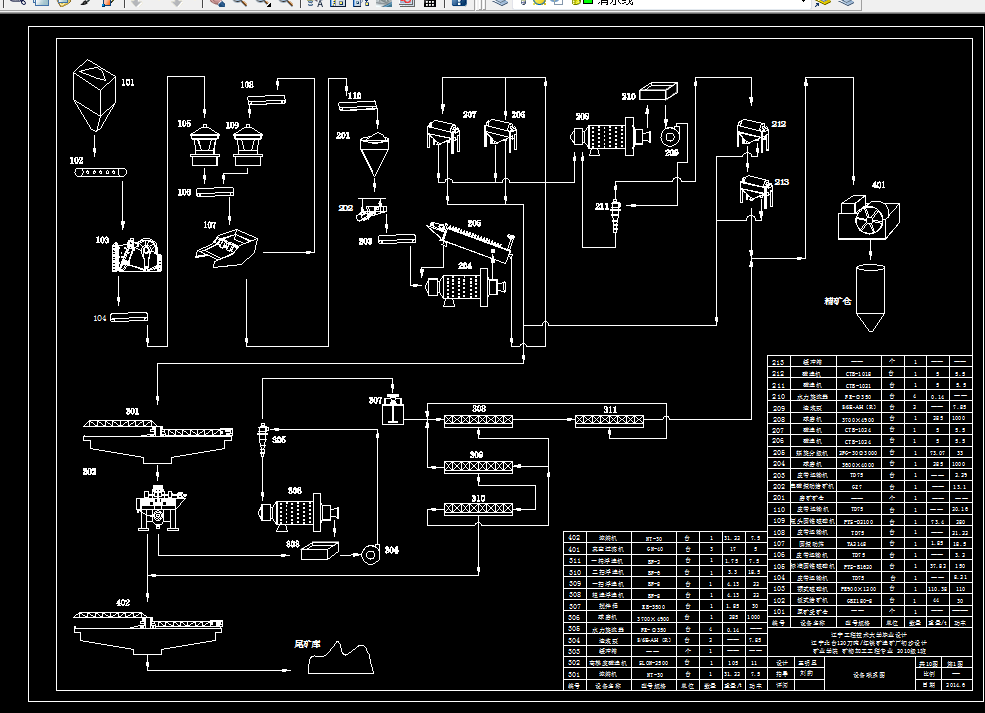This screenshot has height=713, width=985.
Task: Select the belt conveyor symbol labeled 104
Action: [x=129, y=318]
